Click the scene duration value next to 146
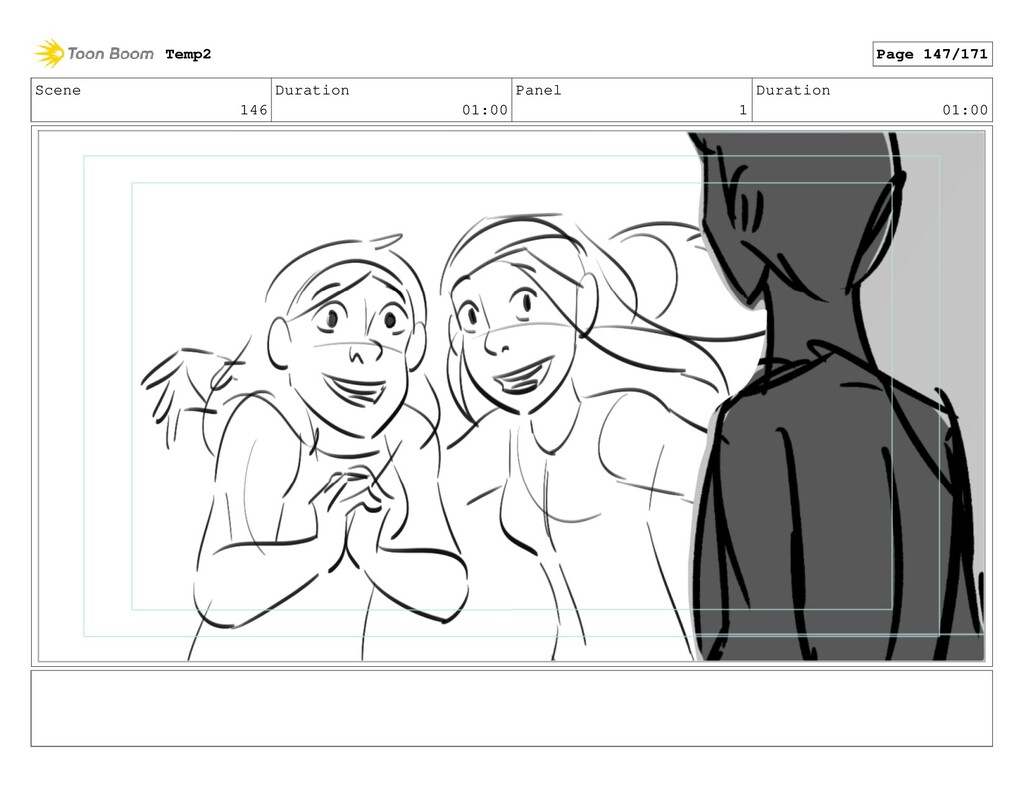Image resolution: width=1024 pixels, height=793 pixels. (485, 110)
